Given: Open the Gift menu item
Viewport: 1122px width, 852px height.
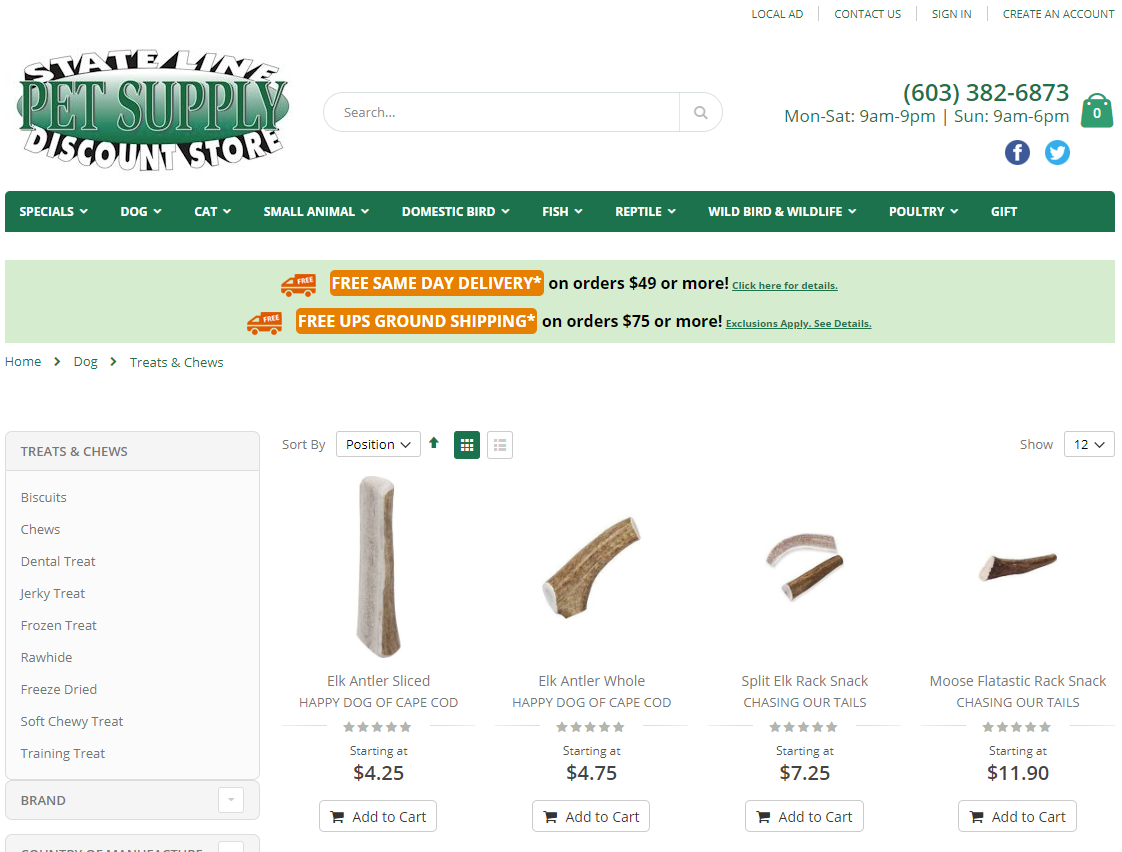Looking at the screenshot, I should tap(1004, 212).
